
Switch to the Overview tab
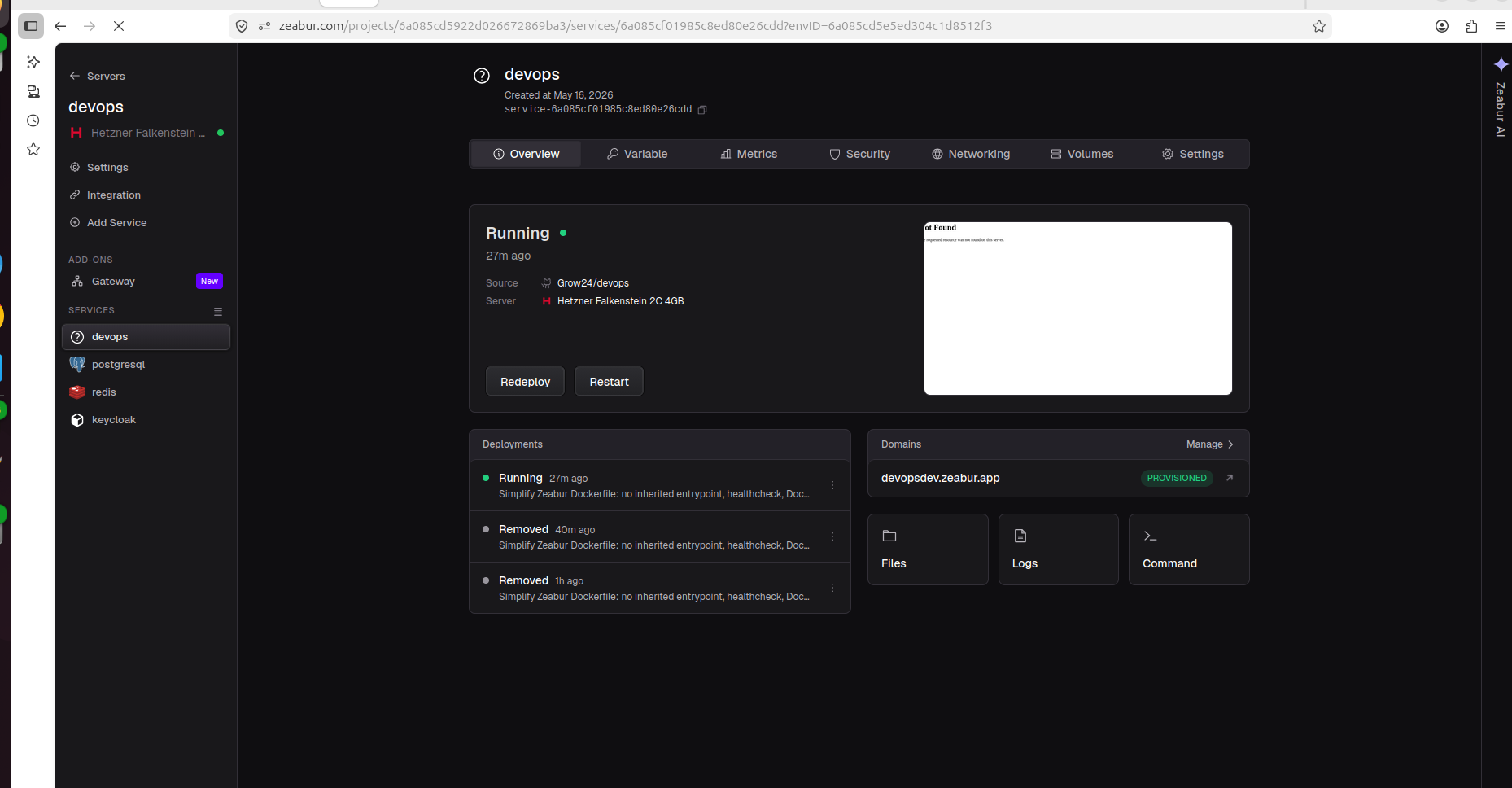point(526,154)
